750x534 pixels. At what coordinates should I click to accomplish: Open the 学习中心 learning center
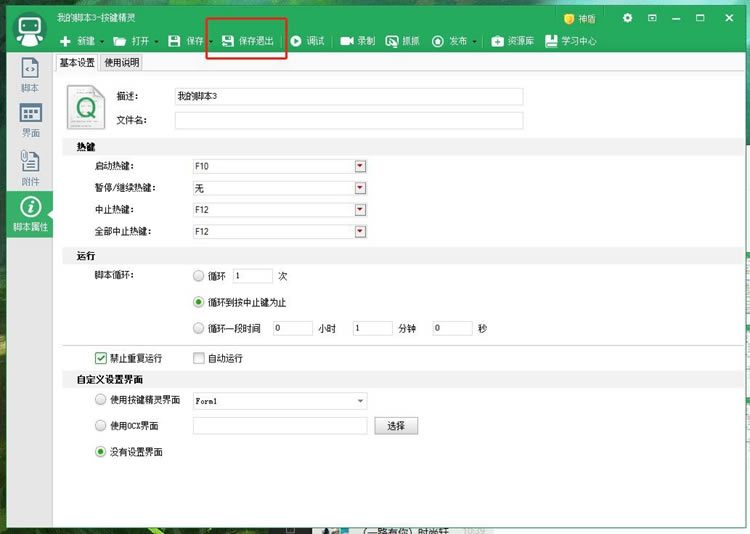pyautogui.click(x=551, y=41)
